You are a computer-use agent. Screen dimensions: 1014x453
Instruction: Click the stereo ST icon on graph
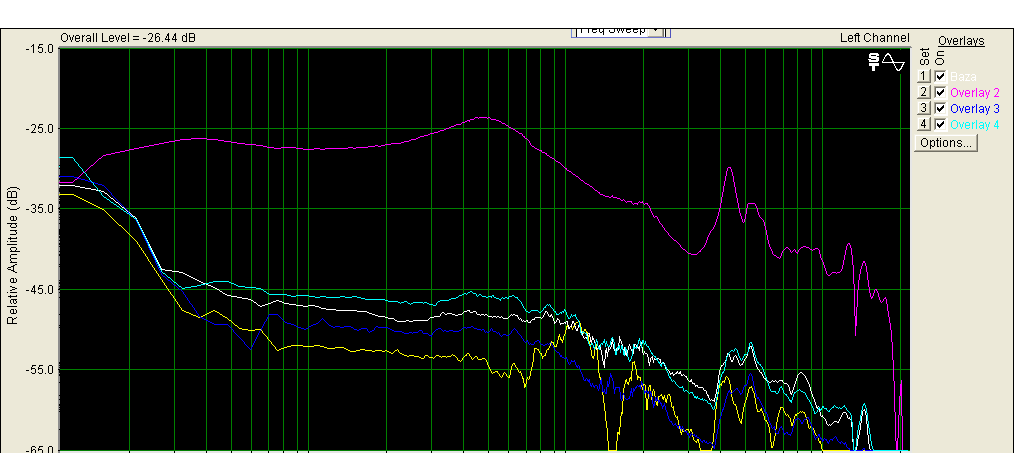[x=874, y=61]
